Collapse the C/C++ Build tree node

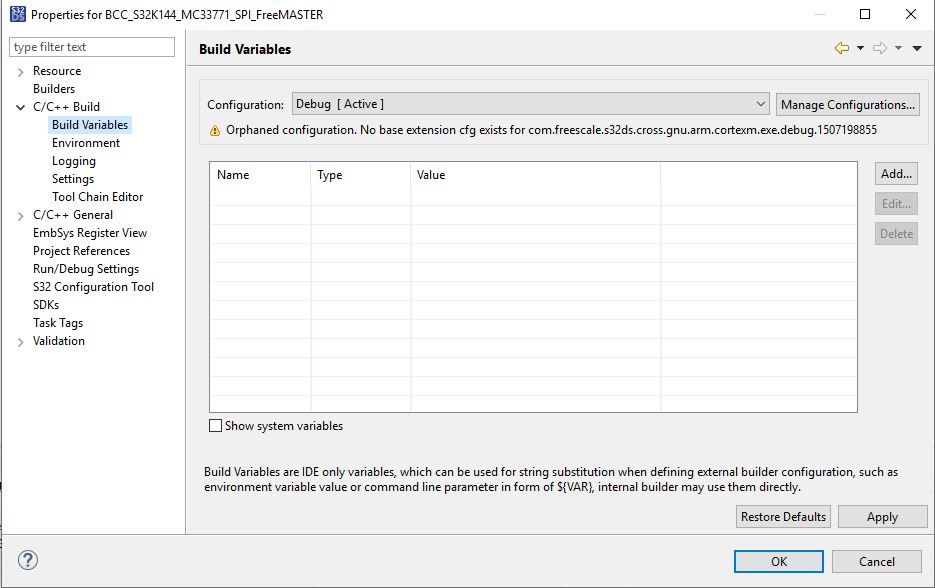21,107
